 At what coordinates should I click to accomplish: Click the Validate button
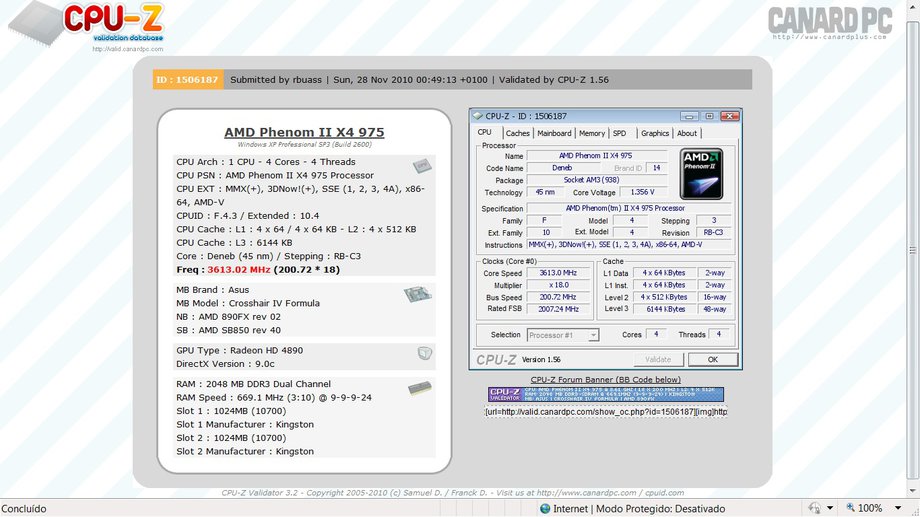point(658,359)
